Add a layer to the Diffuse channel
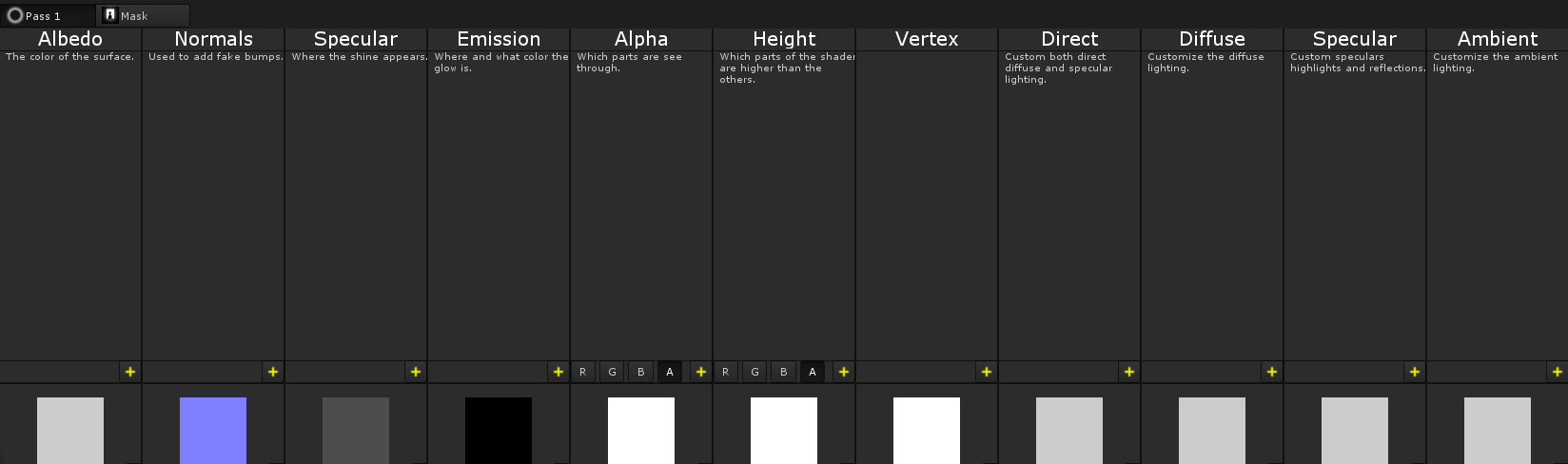 1272,372
